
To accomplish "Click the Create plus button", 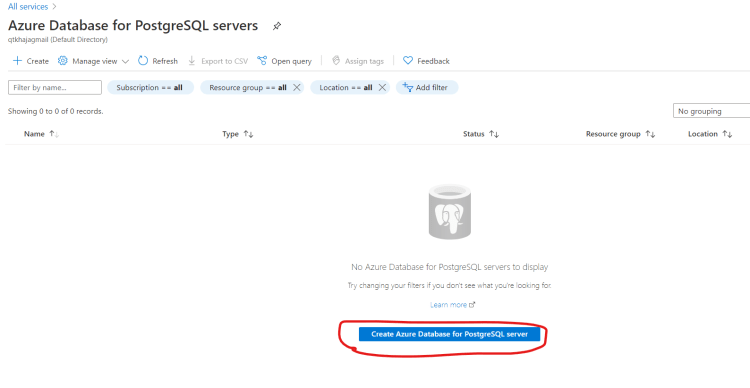I will pos(31,61).
